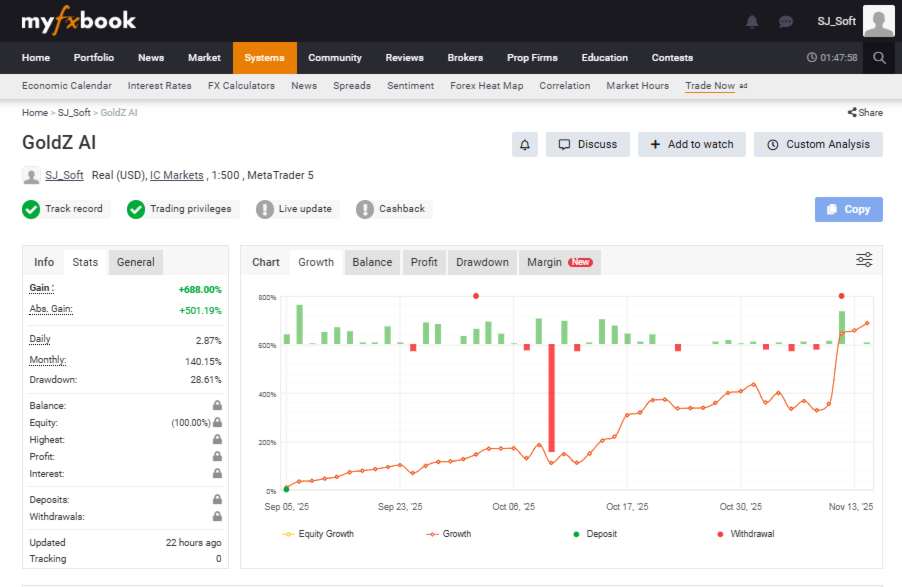Switch to the Stats tab
This screenshot has height=587, width=902.
click(85, 262)
